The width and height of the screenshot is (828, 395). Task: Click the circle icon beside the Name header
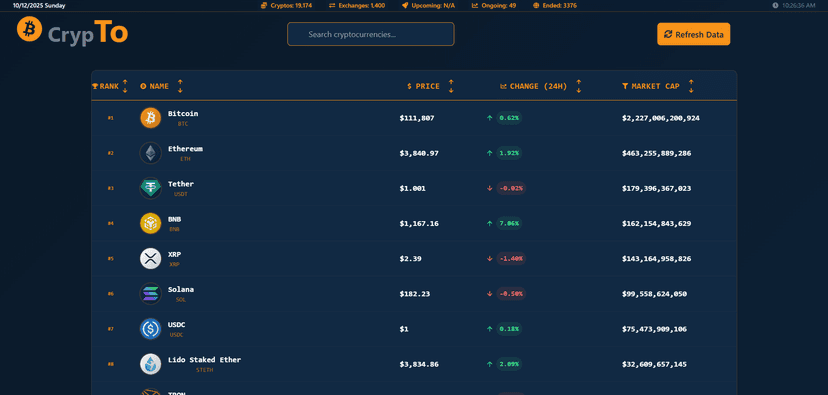click(x=143, y=86)
